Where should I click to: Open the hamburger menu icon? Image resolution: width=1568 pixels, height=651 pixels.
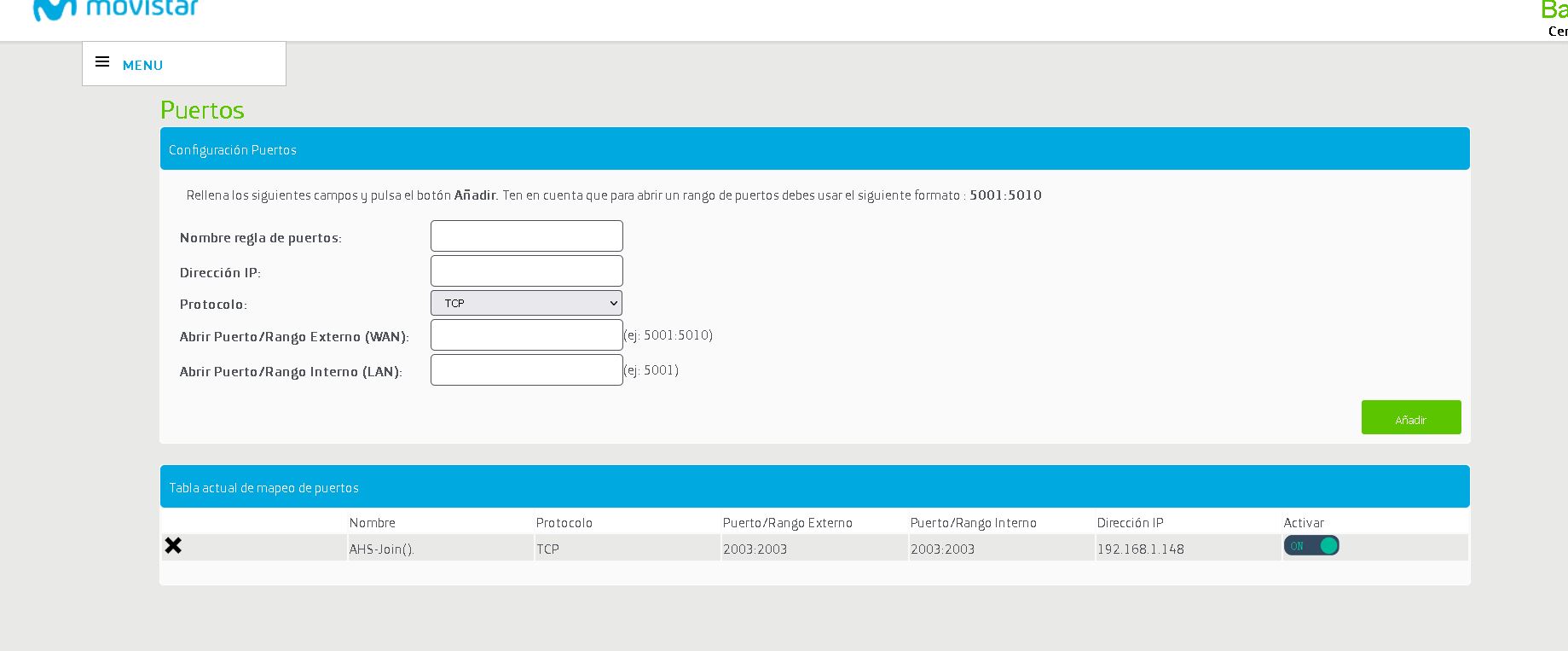(102, 62)
